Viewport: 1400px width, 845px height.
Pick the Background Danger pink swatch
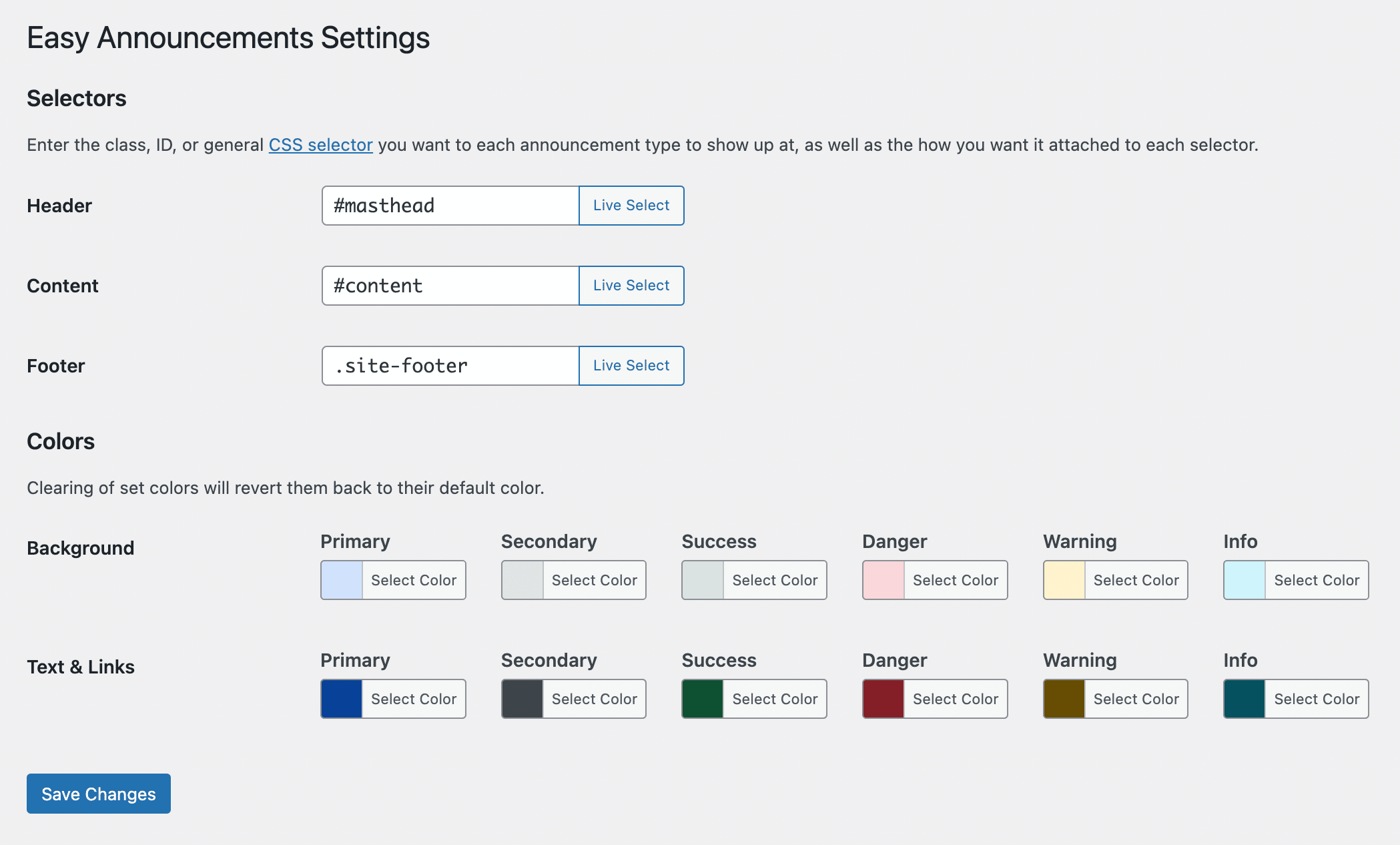pos(884,580)
